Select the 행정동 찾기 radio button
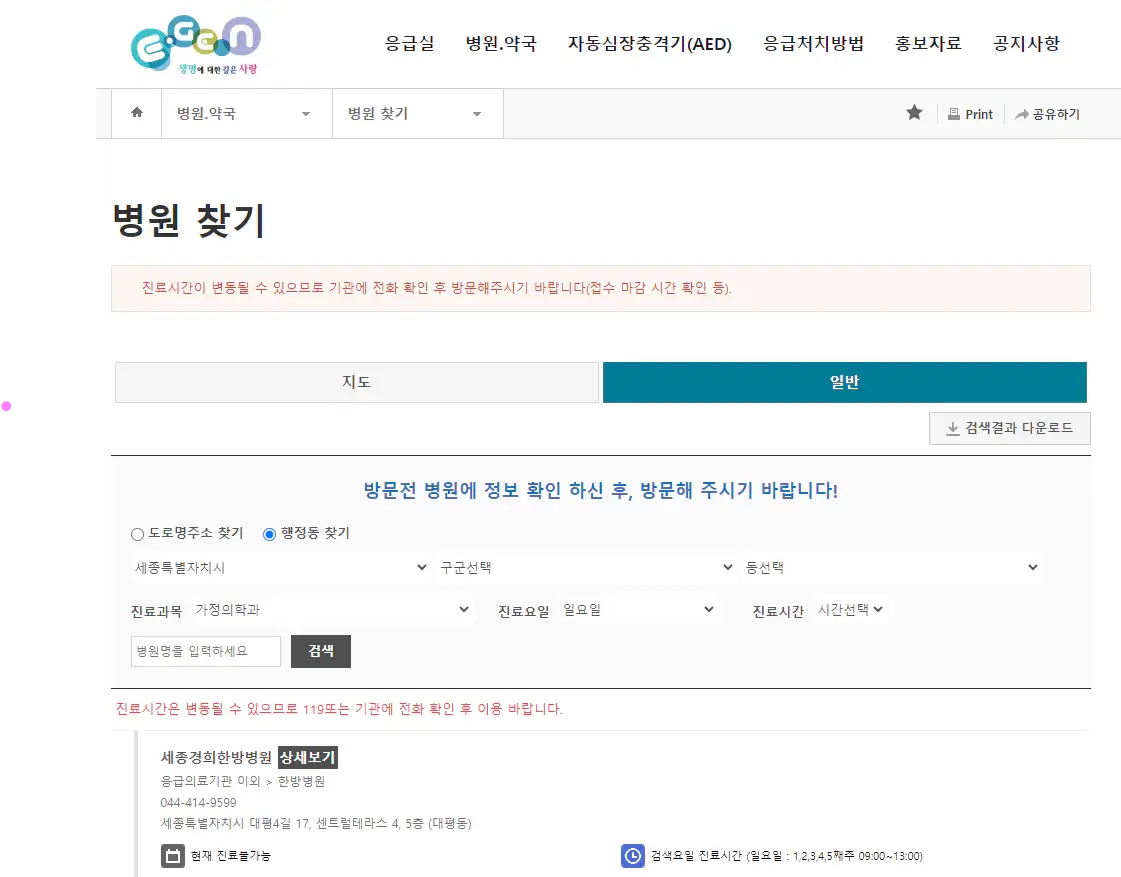Image resolution: width=1121 pixels, height=877 pixels. pos(268,533)
